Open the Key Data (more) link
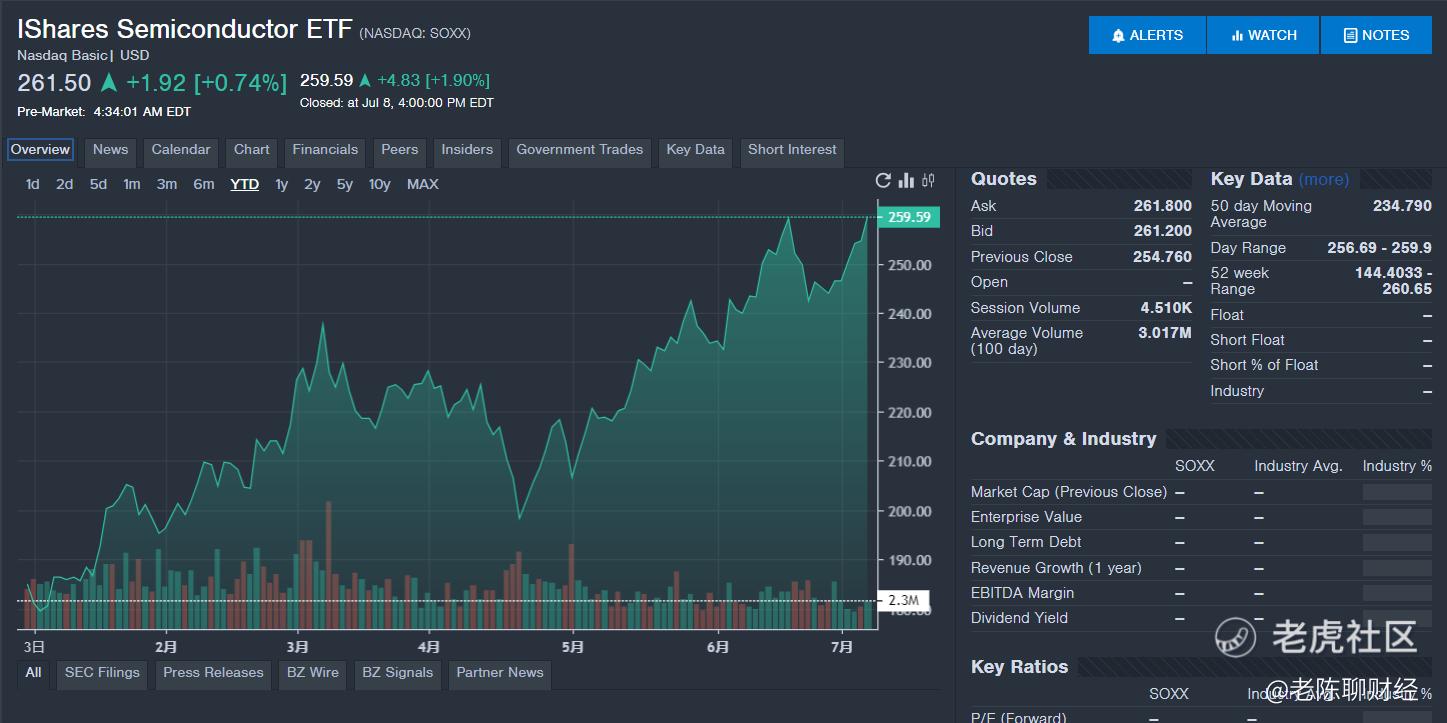The height and width of the screenshot is (723, 1447). point(1324,178)
